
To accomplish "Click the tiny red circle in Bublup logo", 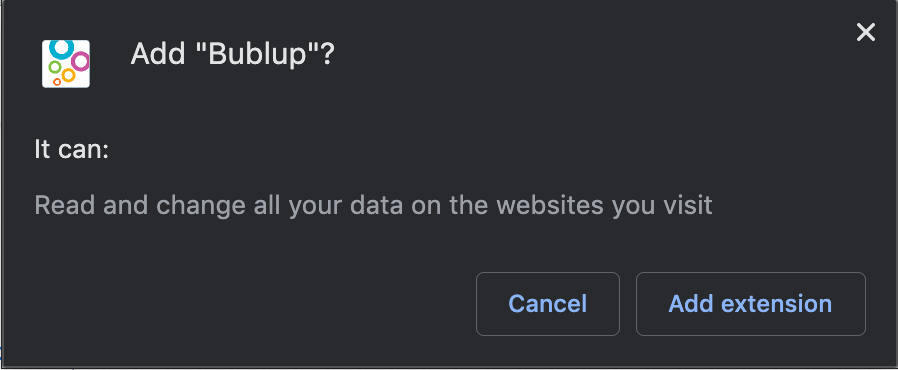I will point(57,82).
